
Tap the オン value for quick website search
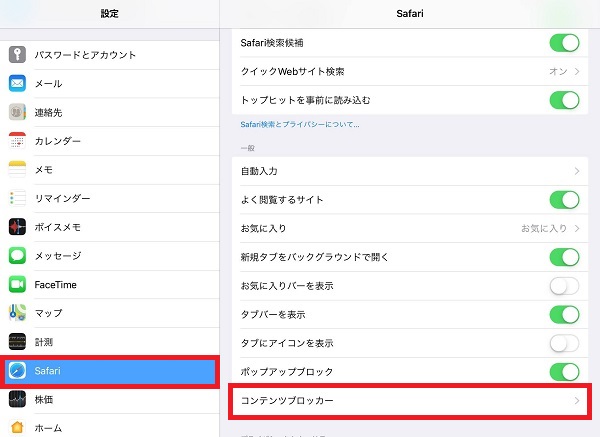point(558,72)
